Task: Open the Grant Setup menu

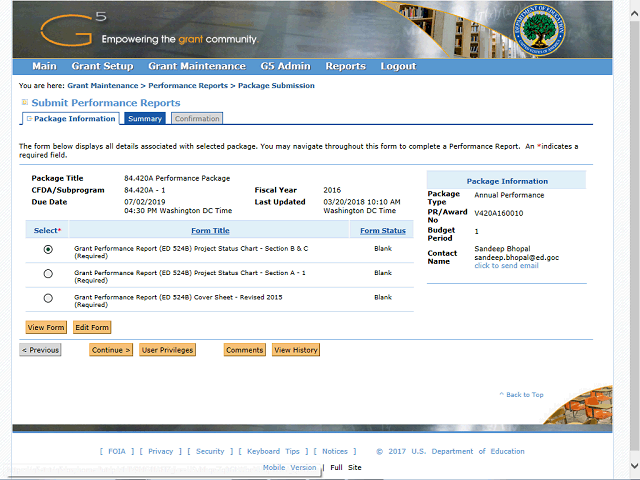Action: [102, 66]
